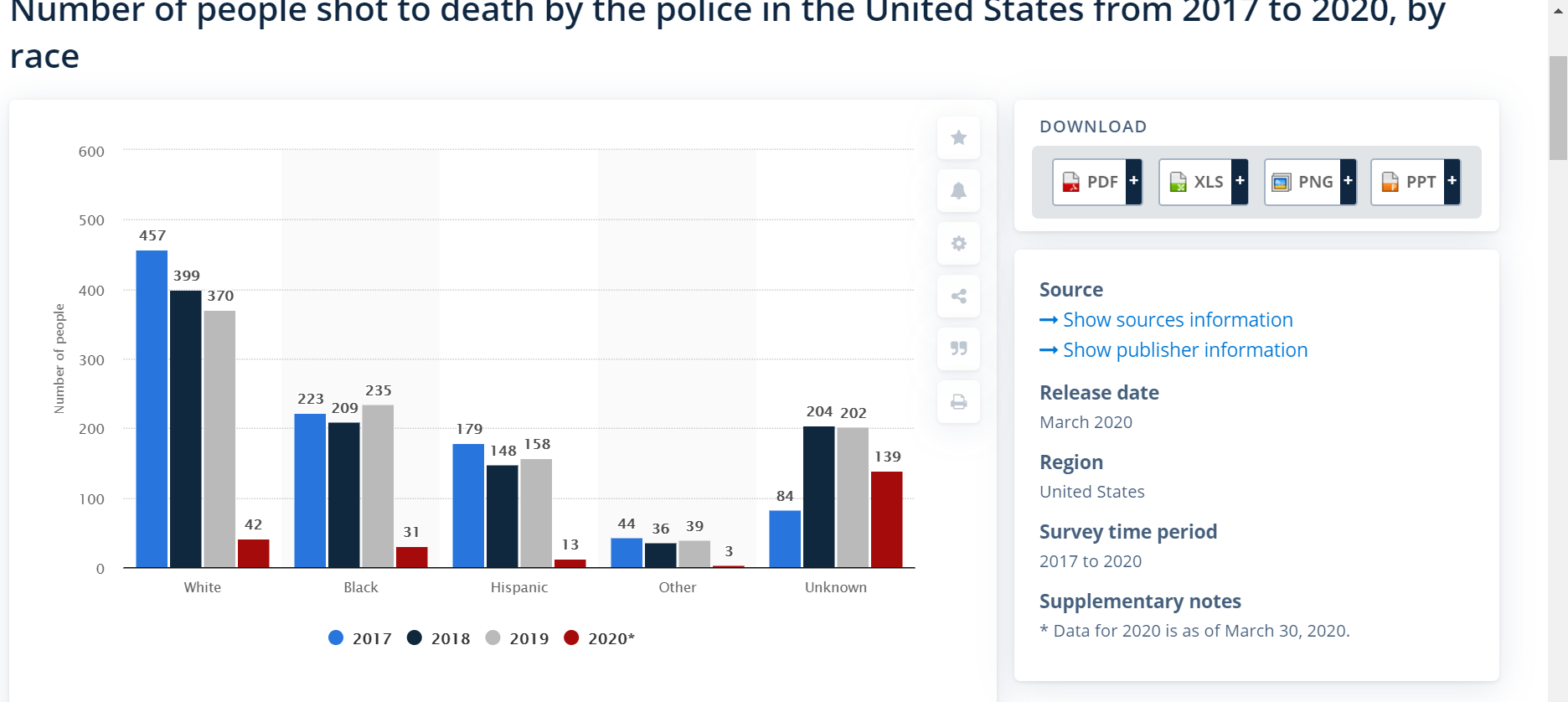Viewport: 1568px width, 702px height.
Task: Toggle the 2018 legend series
Action: pos(439,638)
